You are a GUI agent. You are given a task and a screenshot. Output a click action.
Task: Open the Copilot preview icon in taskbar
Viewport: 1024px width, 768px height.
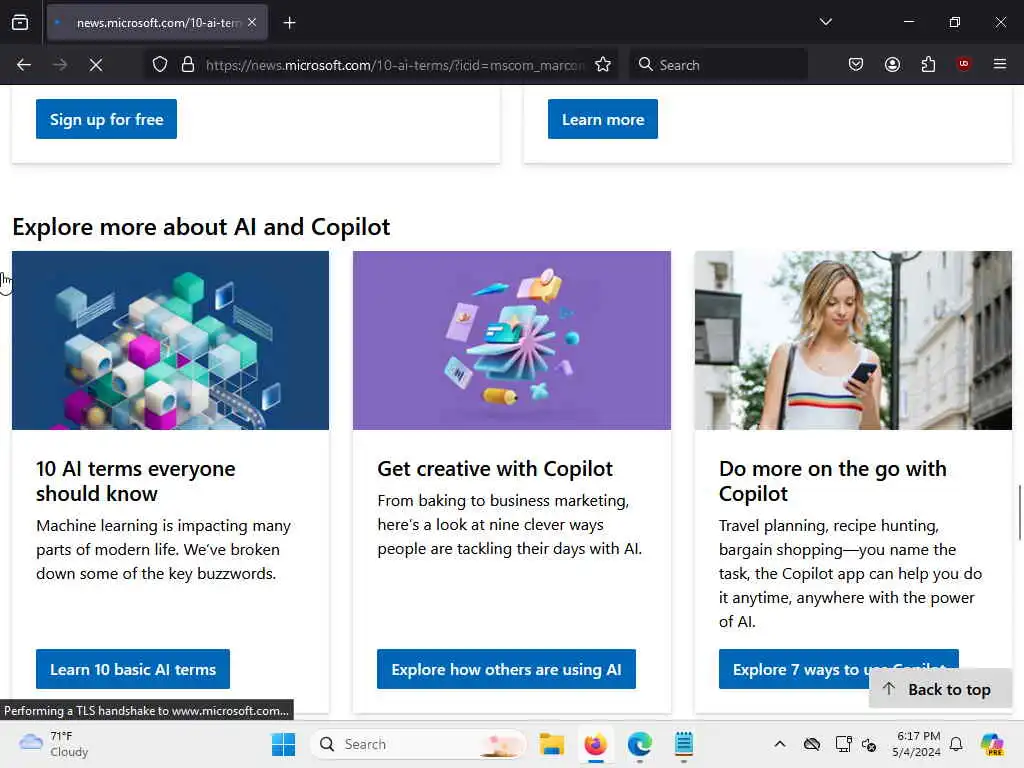(992, 744)
